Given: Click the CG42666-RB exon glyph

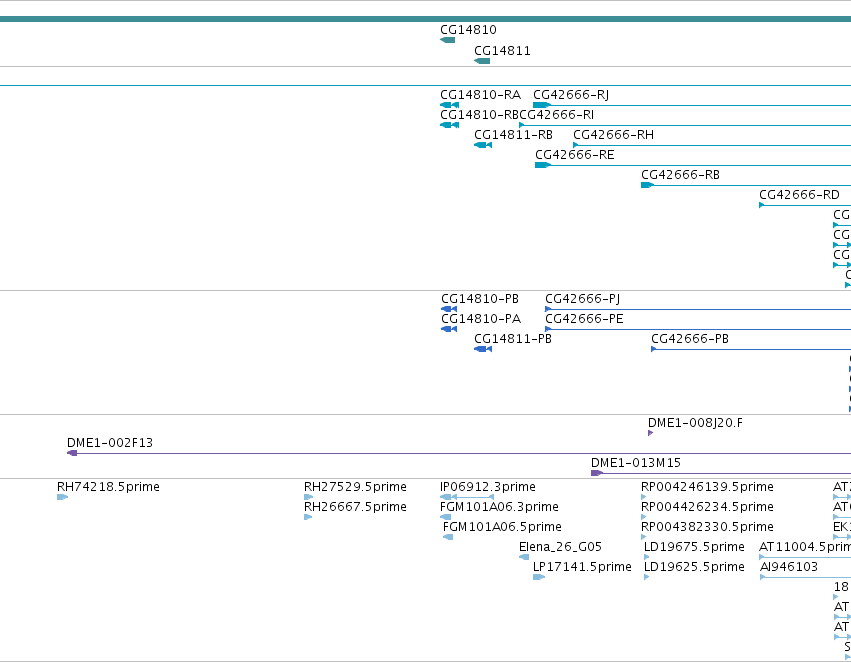Looking at the screenshot, I should 647,185.
